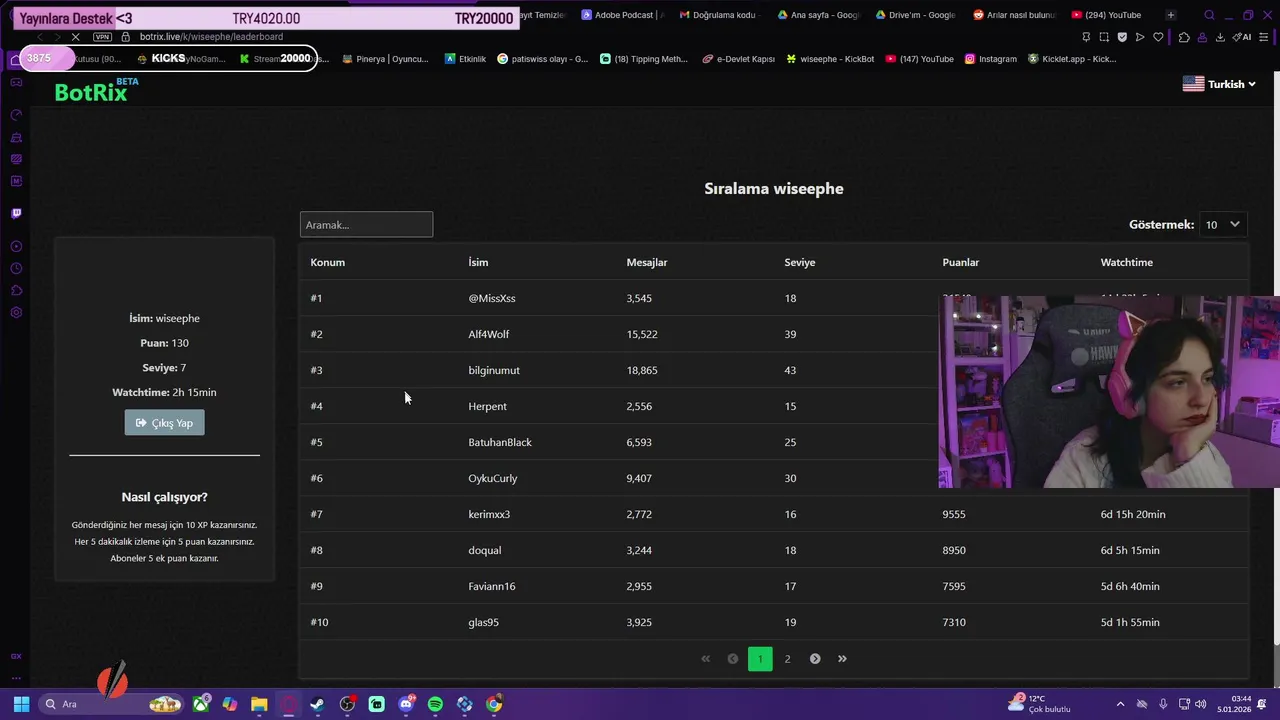Open File Explorer from the taskbar
The width and height of the screenshot is (1280, 720).
(x=259, y=704)
